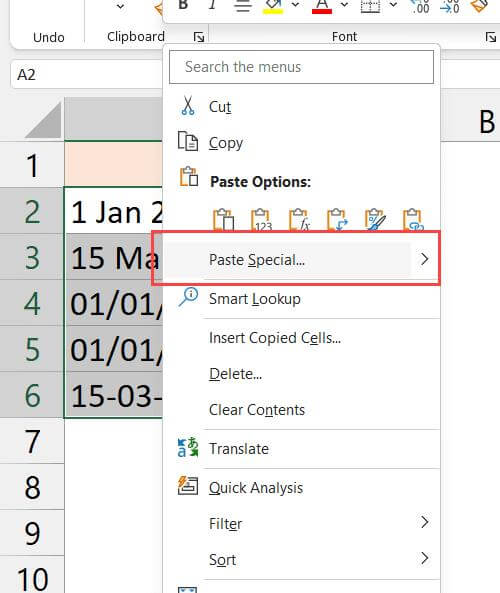This screenshot has height=593, width=500.
Task: Click the Cut scissors icon
Action: click(x=188, y=106)
